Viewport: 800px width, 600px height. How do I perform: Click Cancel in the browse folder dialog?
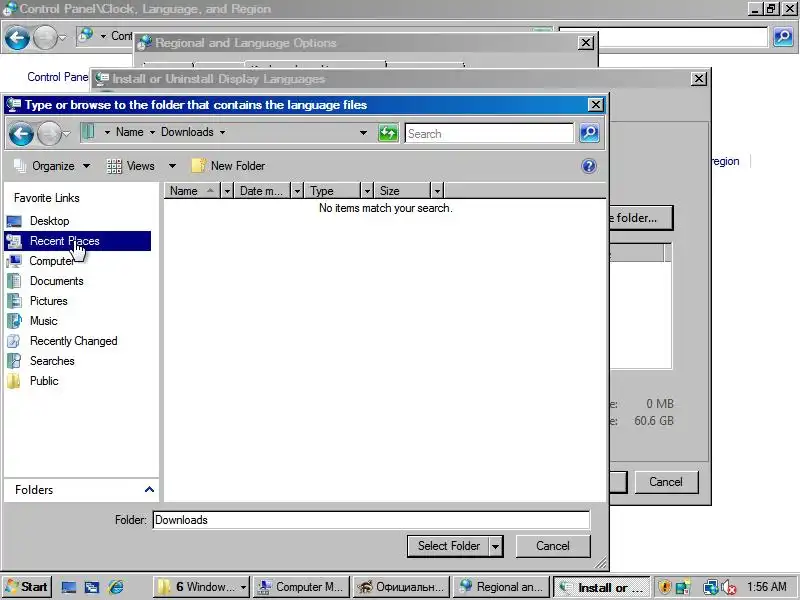tap(553, 546)
